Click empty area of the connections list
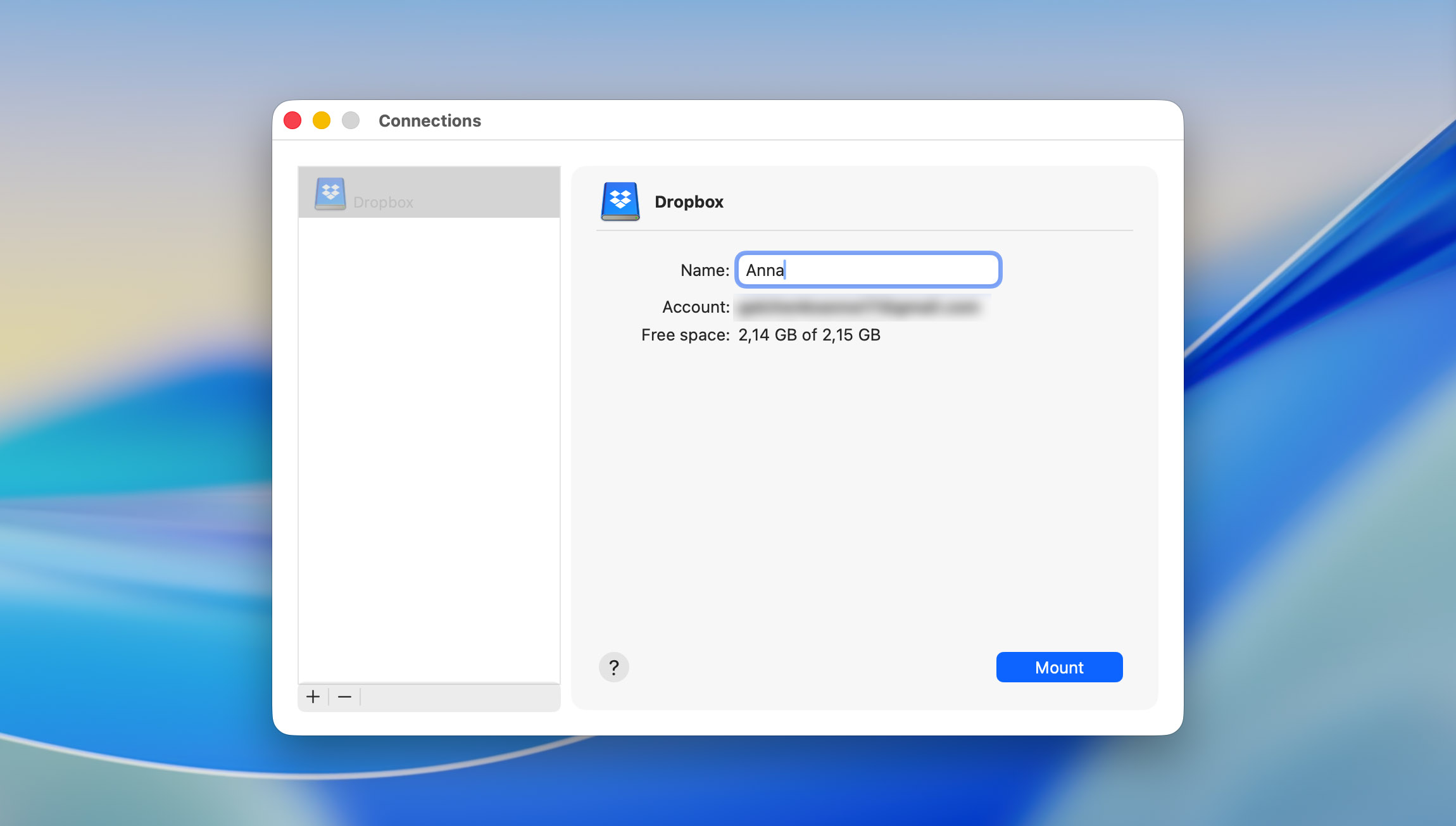This screenshot has width=1456, height=826. coord(429,443)
